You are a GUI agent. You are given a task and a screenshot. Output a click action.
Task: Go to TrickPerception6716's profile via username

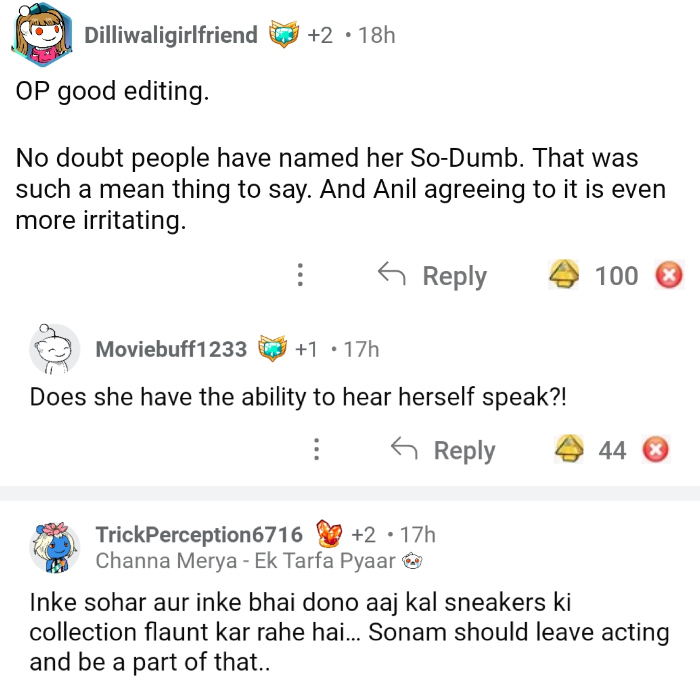[199, 535]
